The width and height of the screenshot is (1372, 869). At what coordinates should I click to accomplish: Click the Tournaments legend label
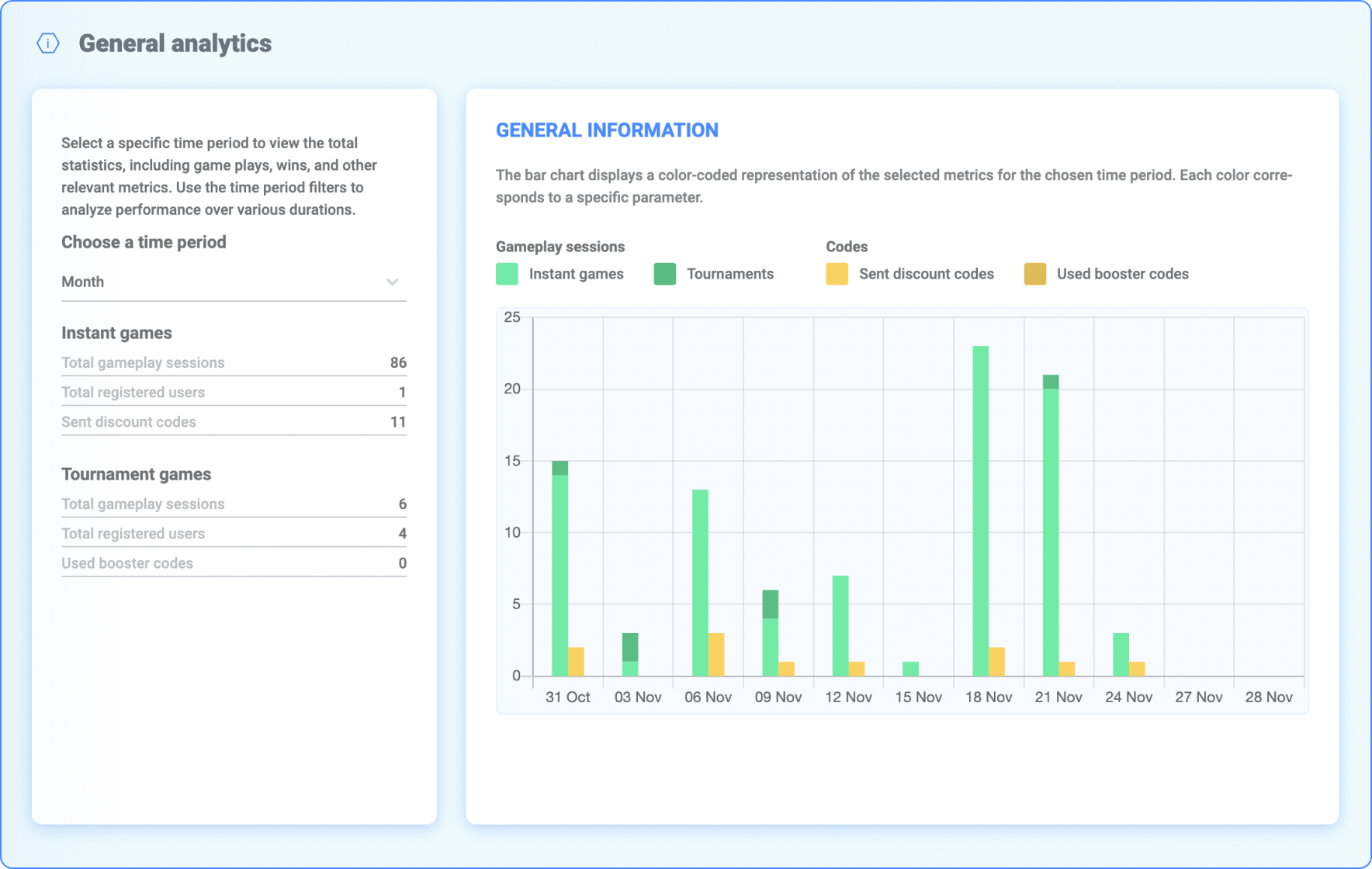(730, 274)
